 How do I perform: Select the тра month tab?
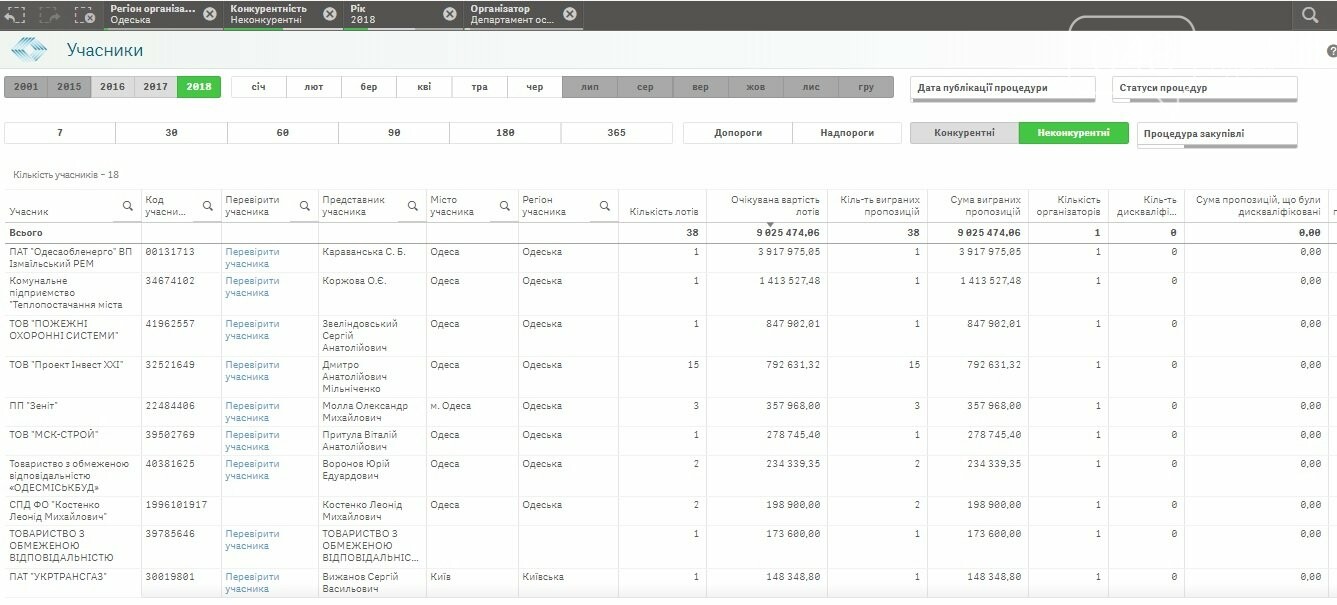(x=479, y=87)
